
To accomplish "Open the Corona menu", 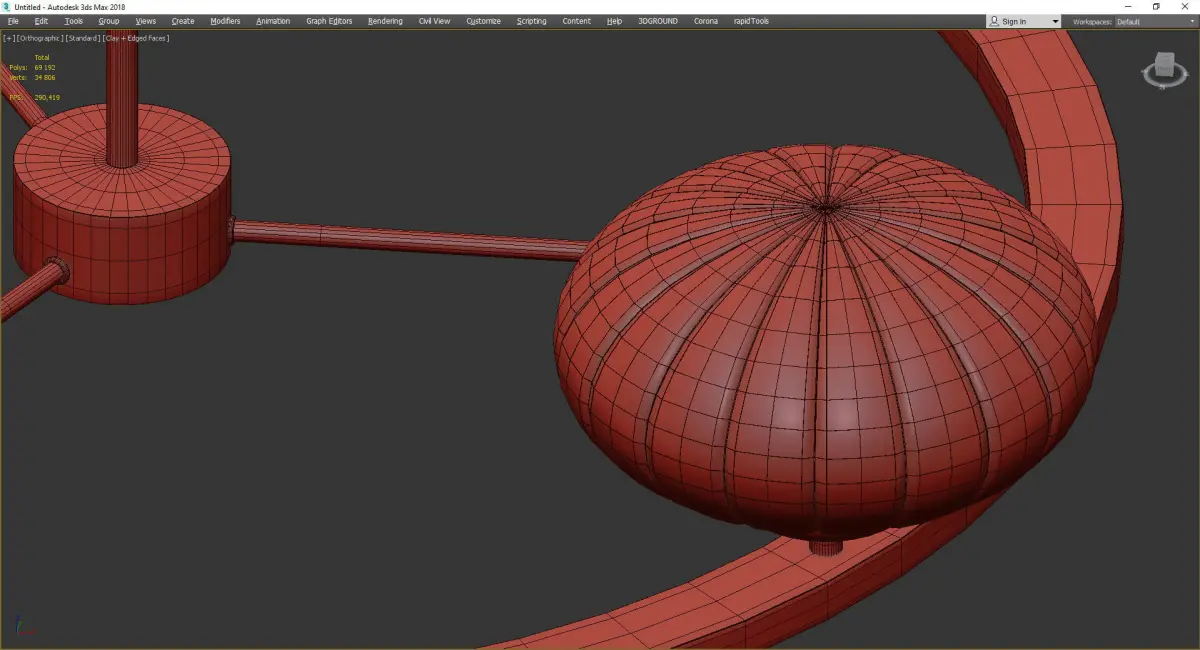I will tap(706, 21).
